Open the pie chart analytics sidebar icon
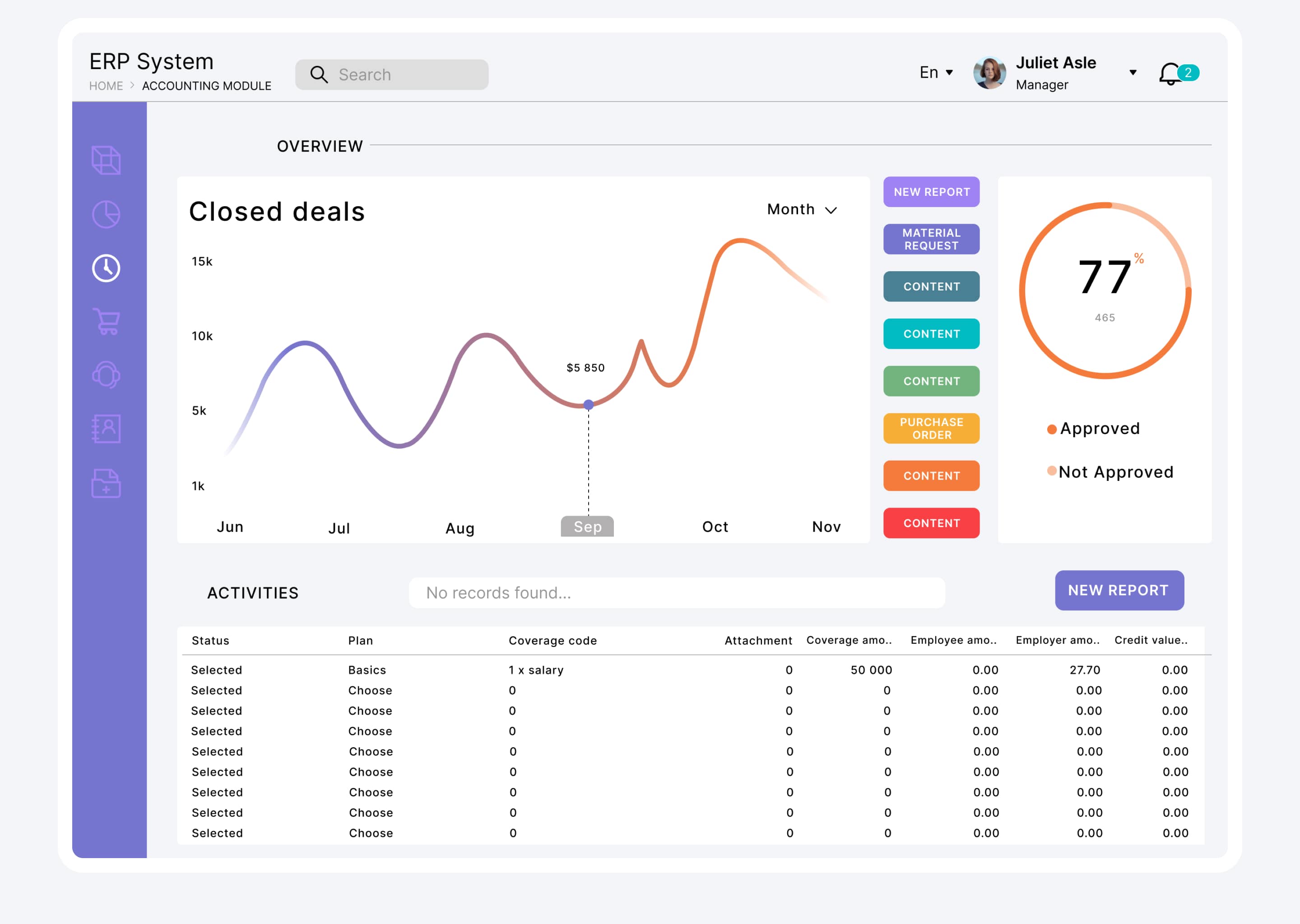 pos(106,214)
